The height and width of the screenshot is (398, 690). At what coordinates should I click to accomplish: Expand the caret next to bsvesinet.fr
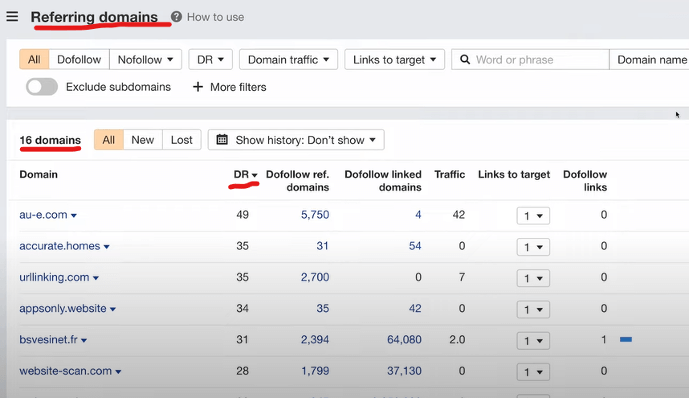tap(84, 341)
